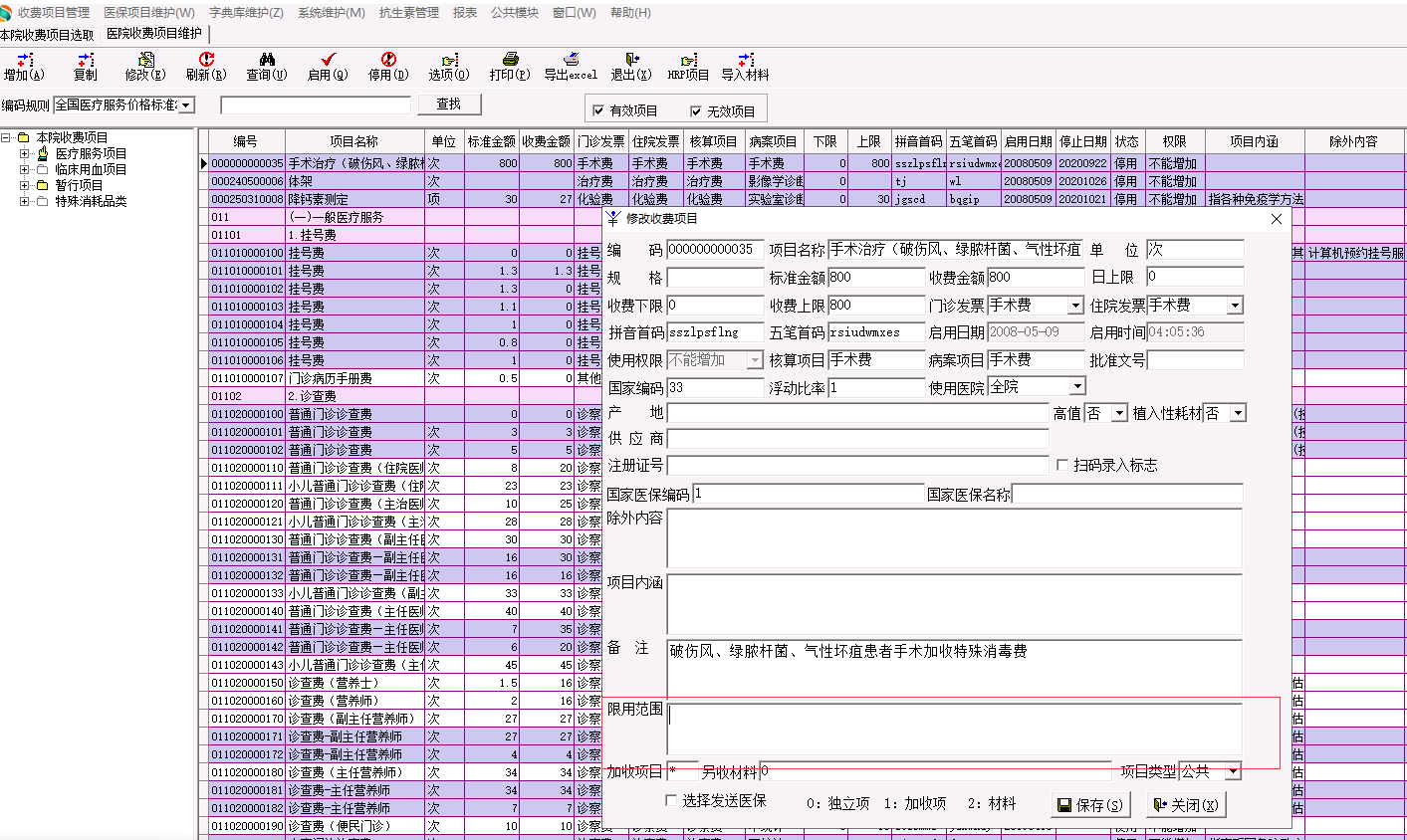This screenshot has height=840, width=1407.
Task: Click the 收费金额 input field
Action: (x=1036, y=278)
